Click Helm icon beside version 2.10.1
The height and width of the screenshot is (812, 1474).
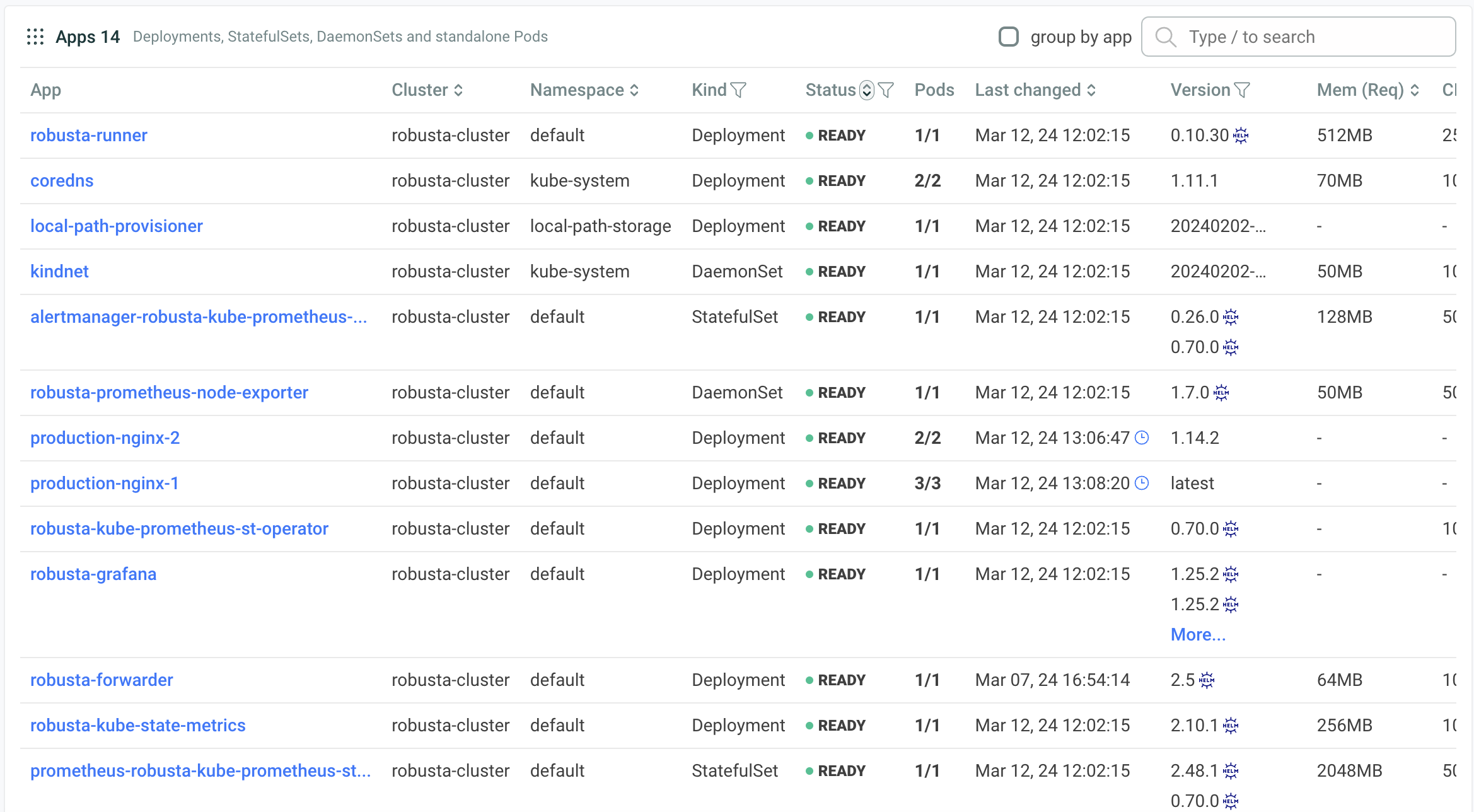1231,726
